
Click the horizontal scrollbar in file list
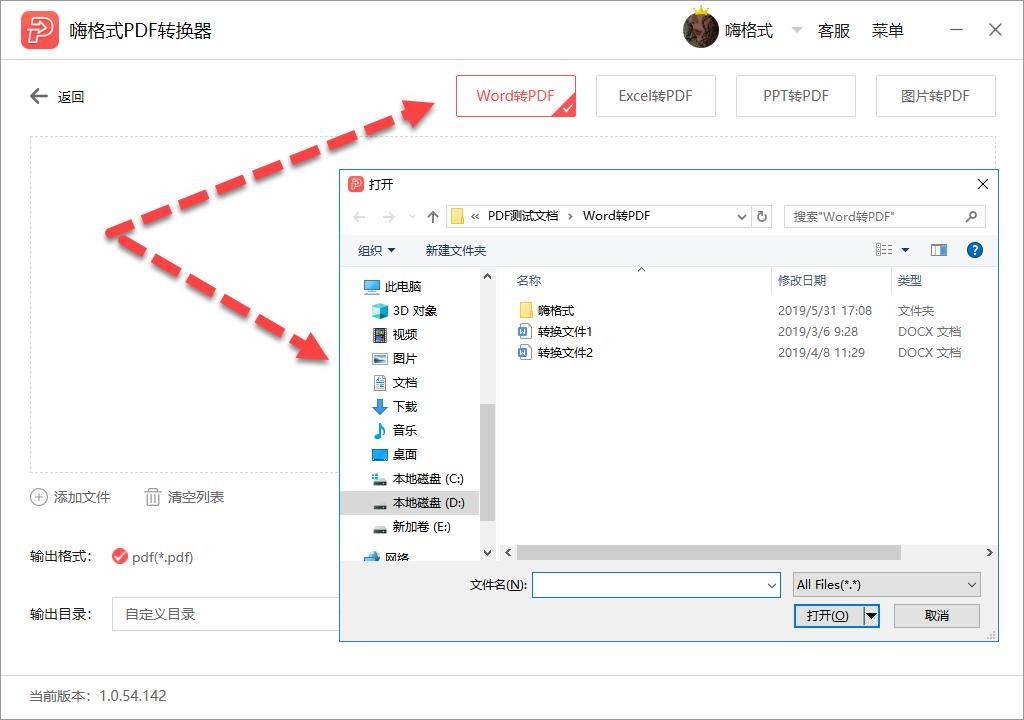pos(708,553)
